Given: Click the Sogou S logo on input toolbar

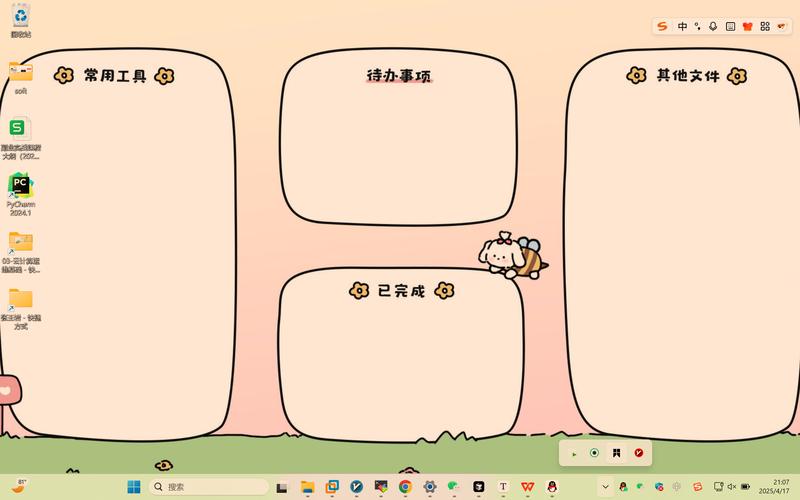Looking at the screenshot, I should pos(662,26).
